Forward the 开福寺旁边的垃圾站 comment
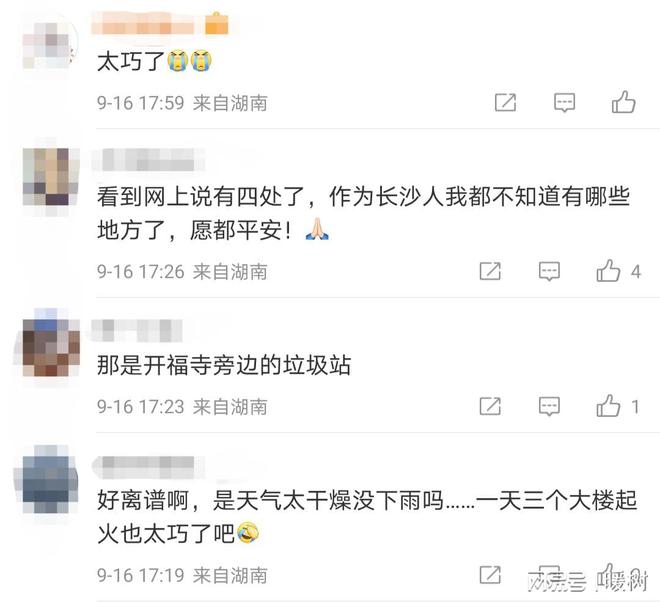 tap(490, 406)
